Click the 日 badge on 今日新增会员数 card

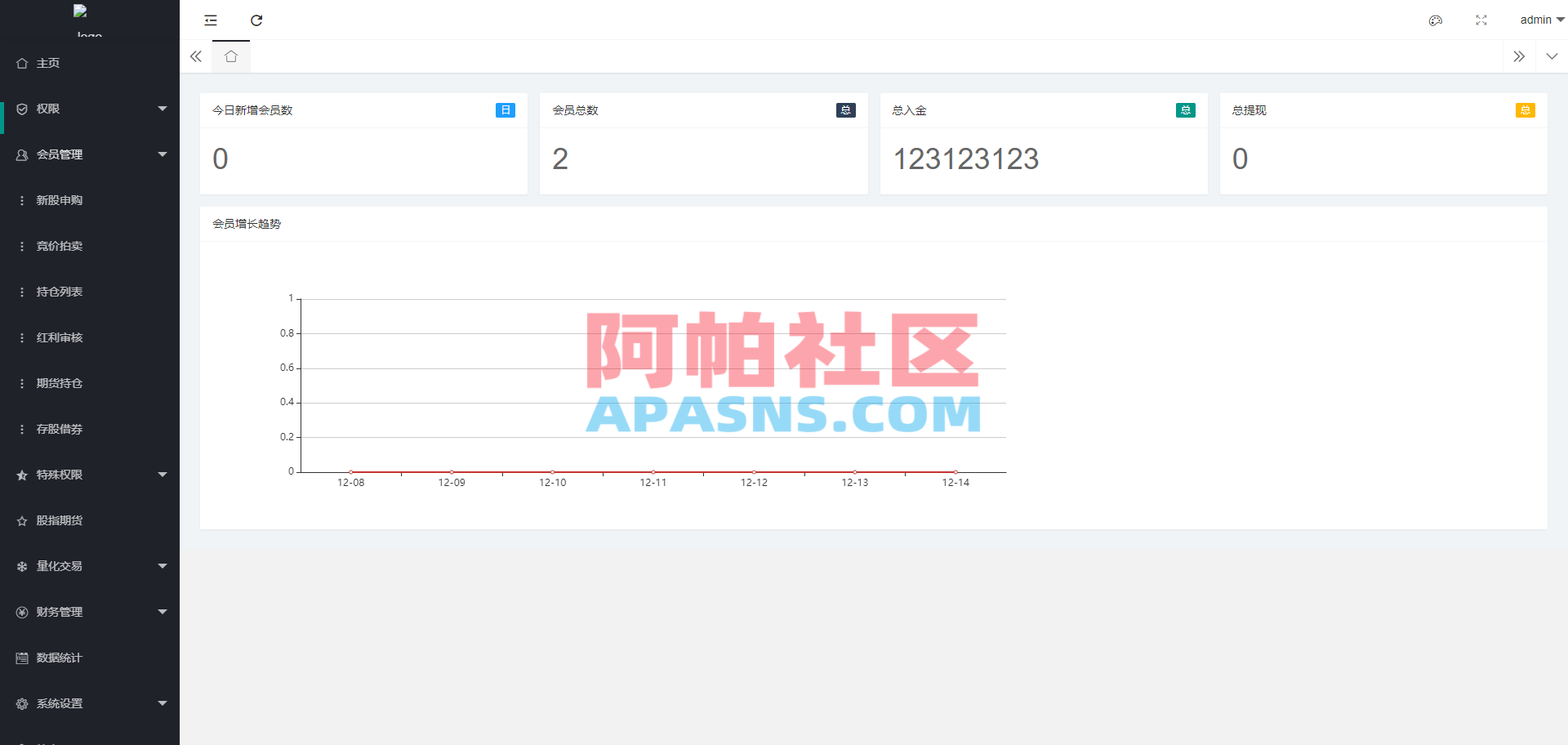pos(506,110)
